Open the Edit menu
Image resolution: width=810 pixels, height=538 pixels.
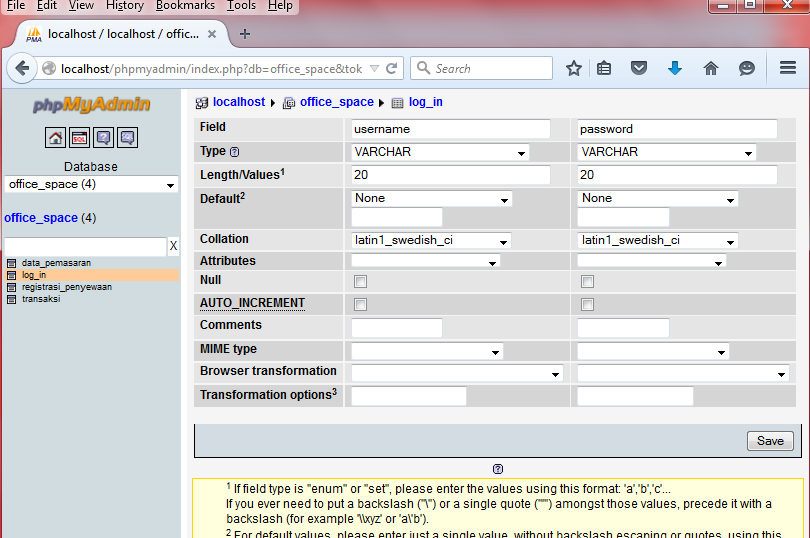point(46,6)
